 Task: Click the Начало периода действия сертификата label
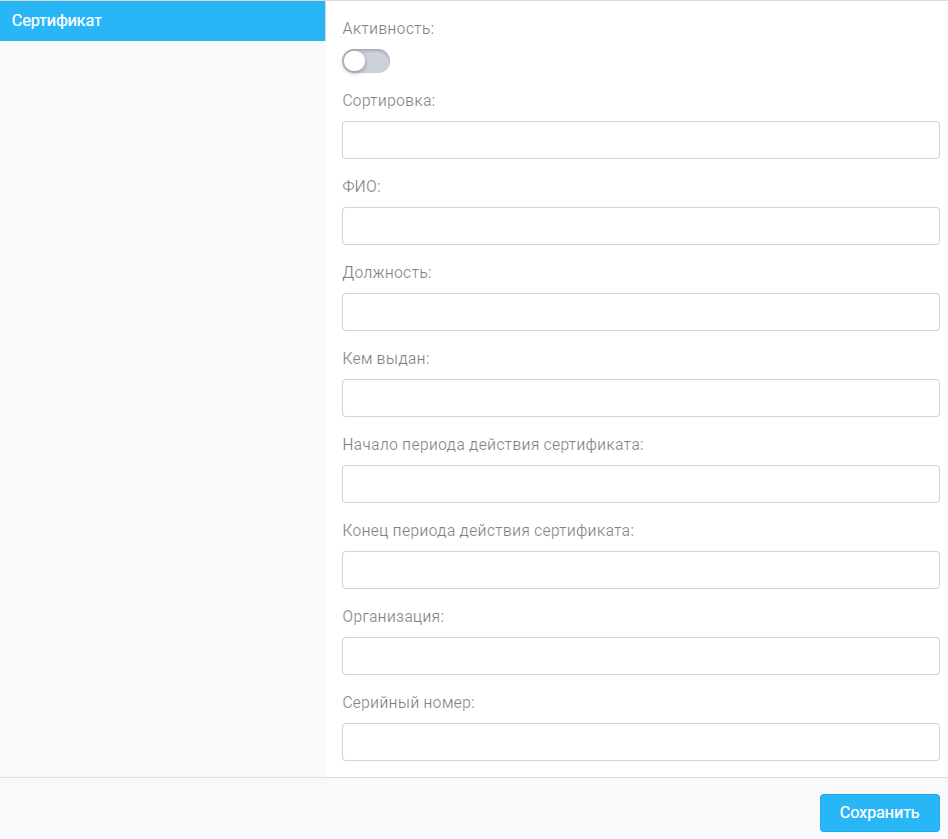pos(492,445)
